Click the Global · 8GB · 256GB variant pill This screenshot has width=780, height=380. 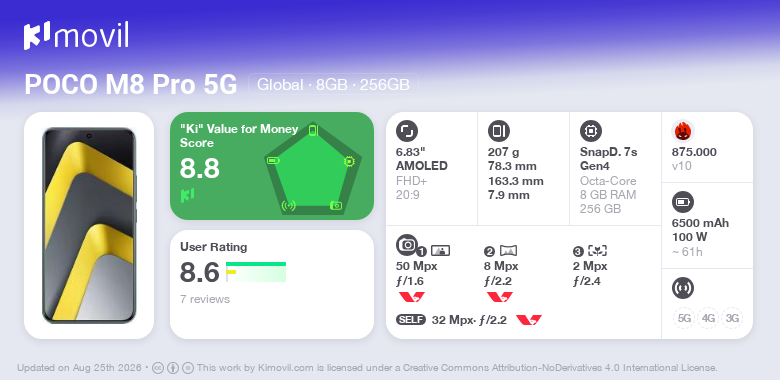[x=333, y=85]
